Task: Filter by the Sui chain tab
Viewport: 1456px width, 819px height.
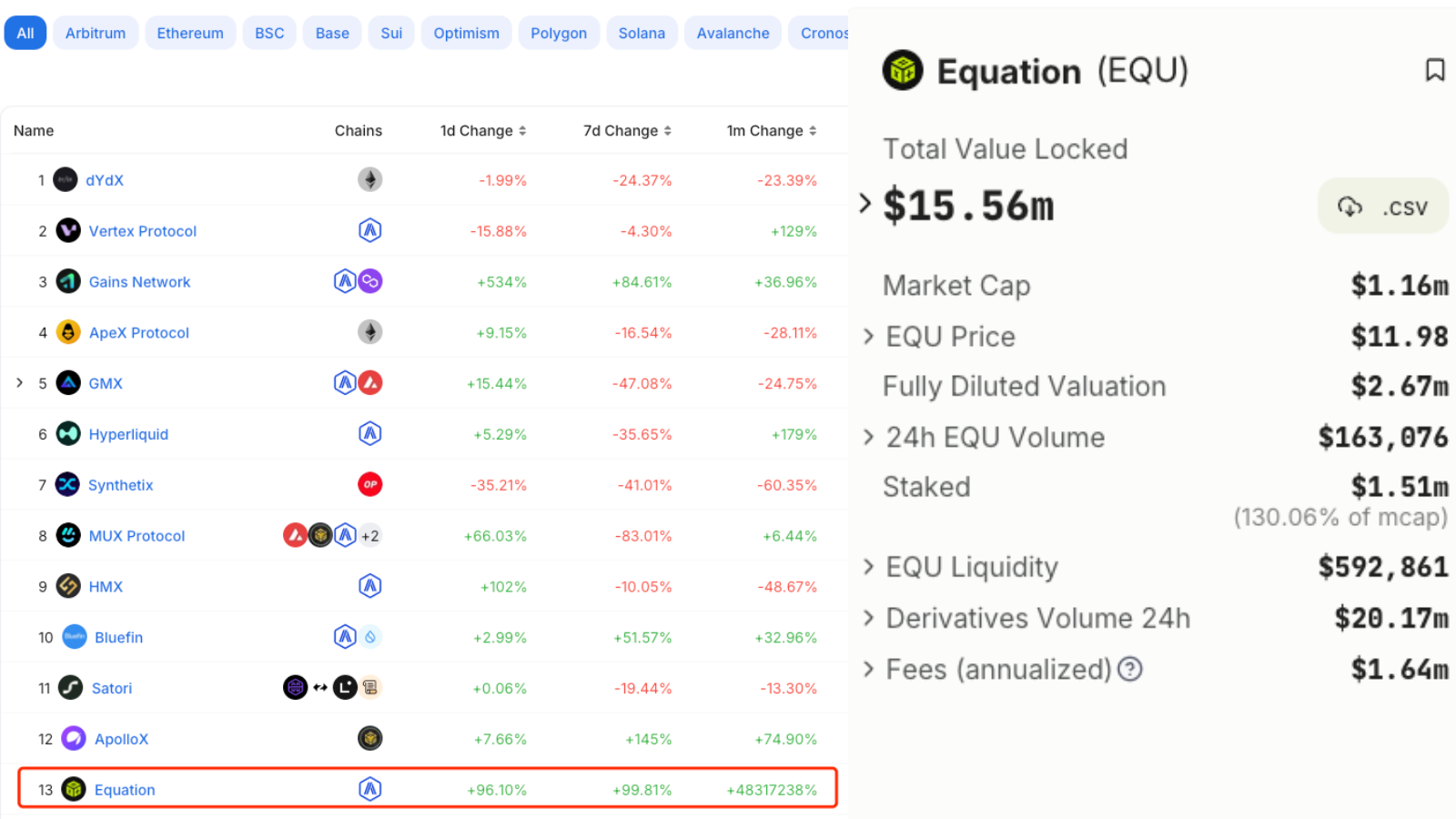Action: click(x=391, y=33)
